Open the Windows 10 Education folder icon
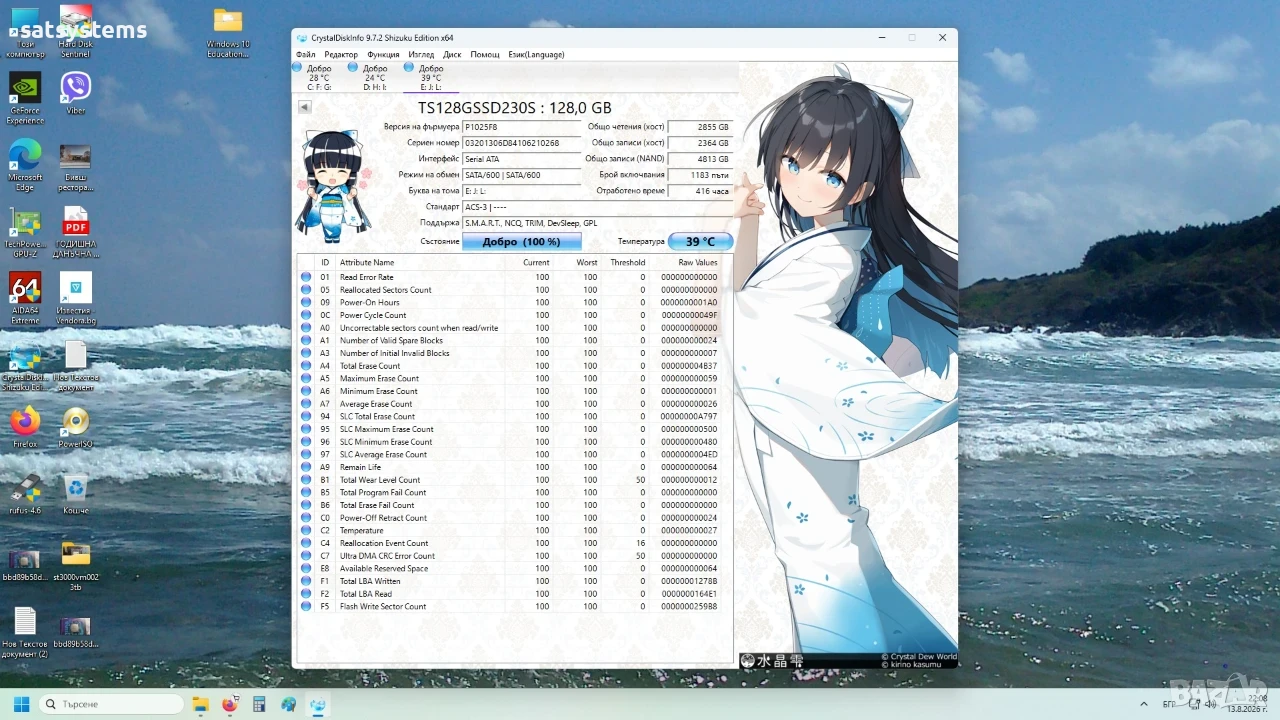Image resolution: width=1280 pixels, height=720 pixels. click(228, 33)
